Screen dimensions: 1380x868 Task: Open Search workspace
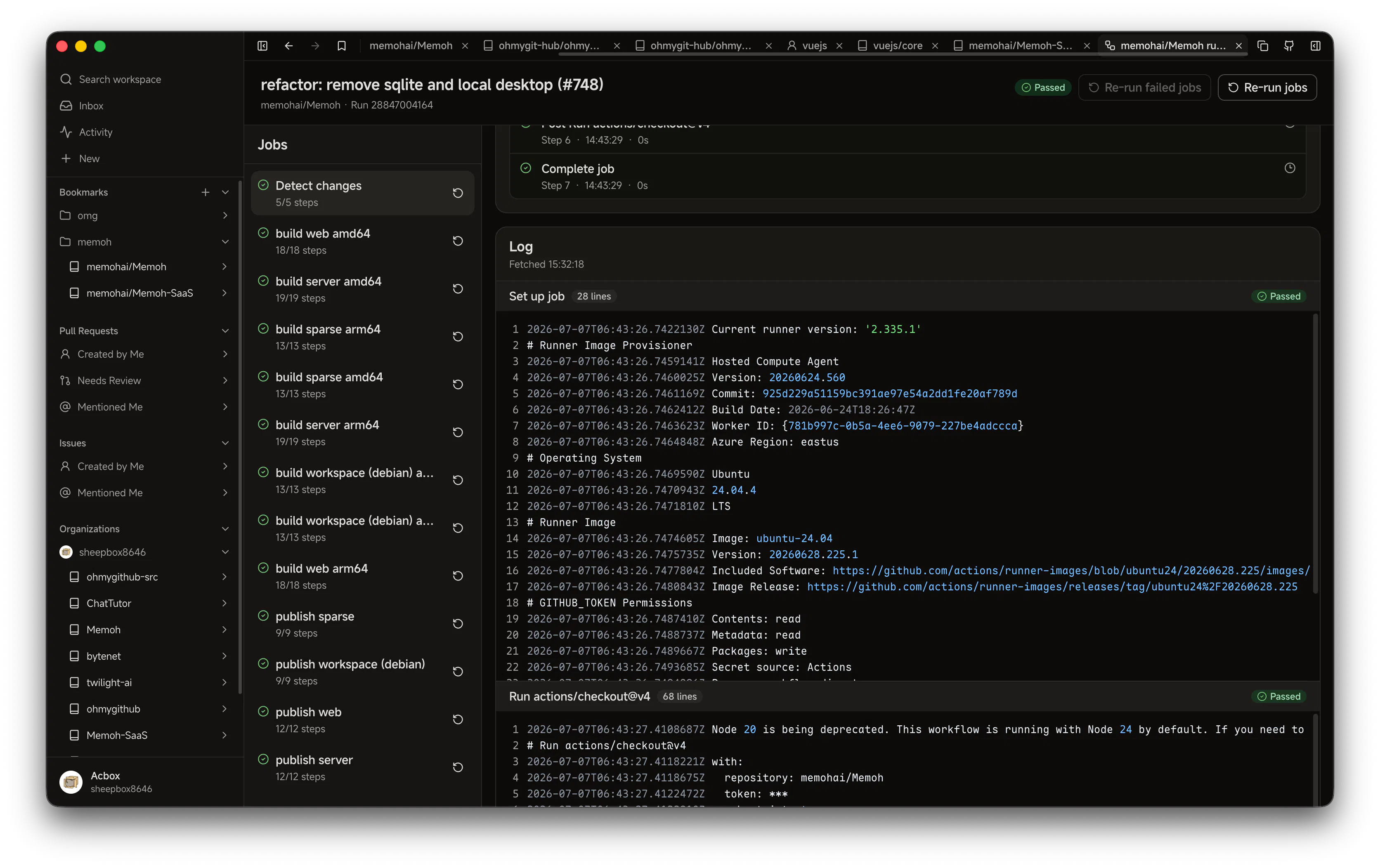point(144,80)
